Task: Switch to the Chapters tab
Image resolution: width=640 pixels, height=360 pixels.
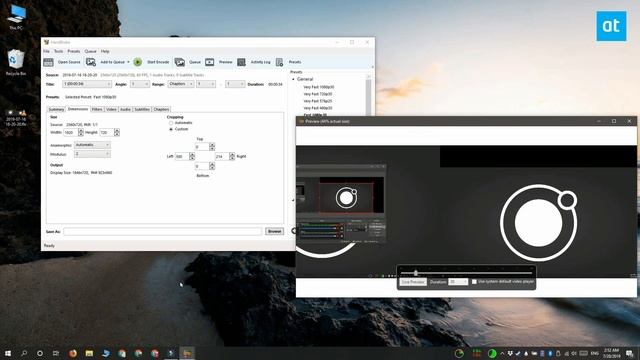Action: (x=161, y=109)
